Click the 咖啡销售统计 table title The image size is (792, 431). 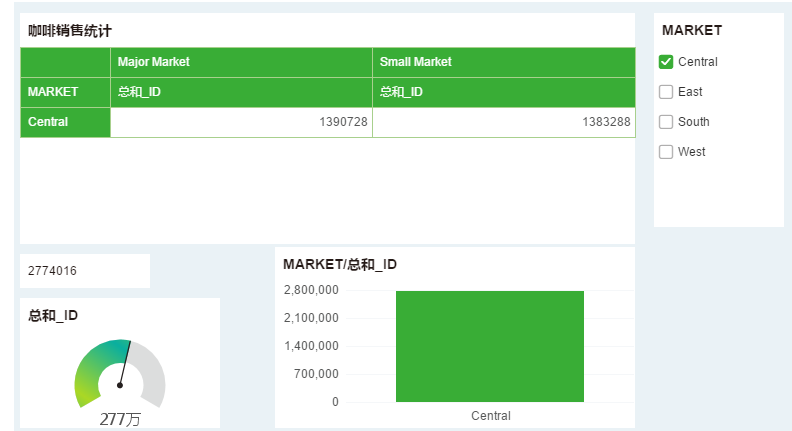point(70,31)
